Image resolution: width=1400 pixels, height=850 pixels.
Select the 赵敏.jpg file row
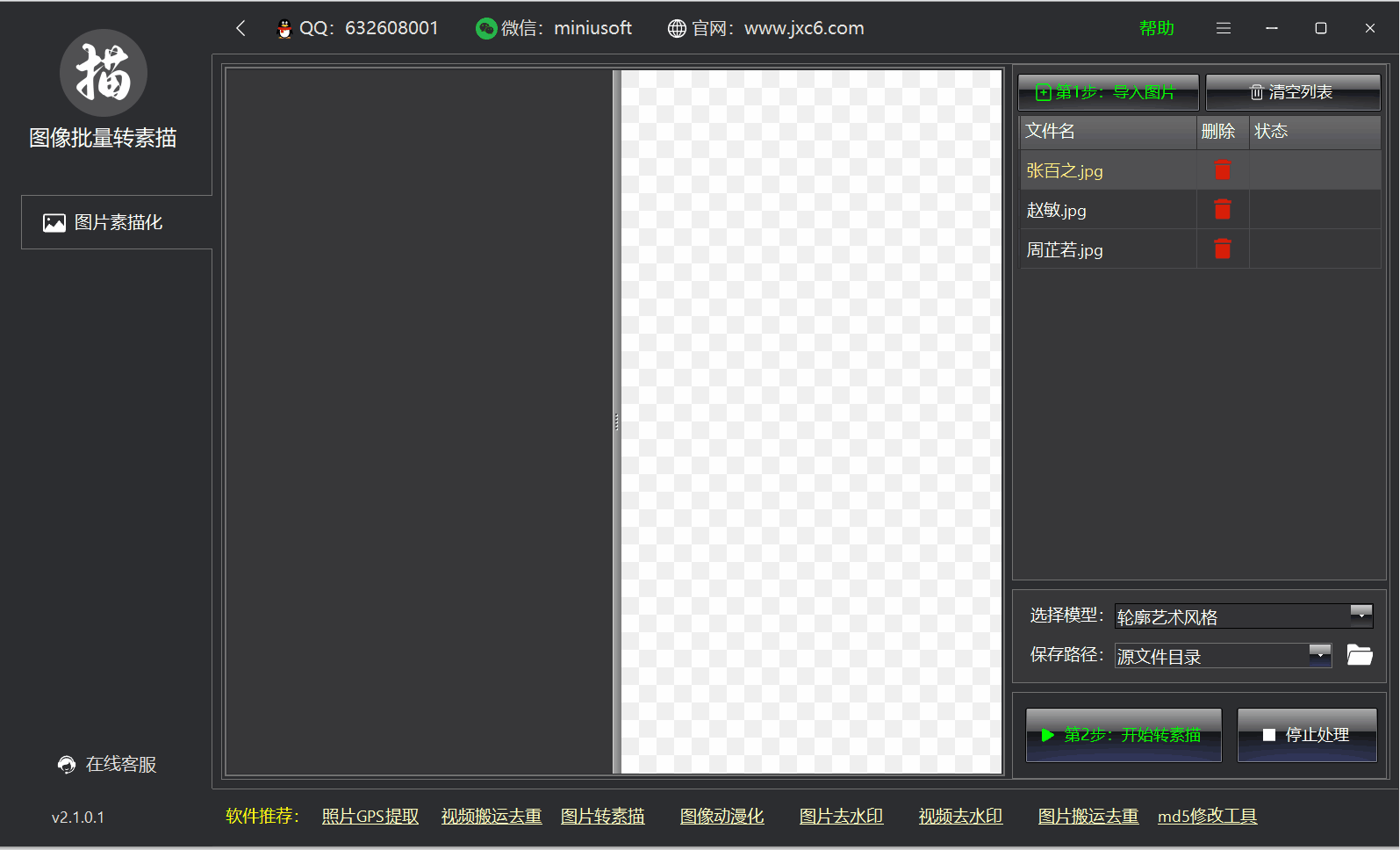pyautogui.click(x=1200, y=210)
